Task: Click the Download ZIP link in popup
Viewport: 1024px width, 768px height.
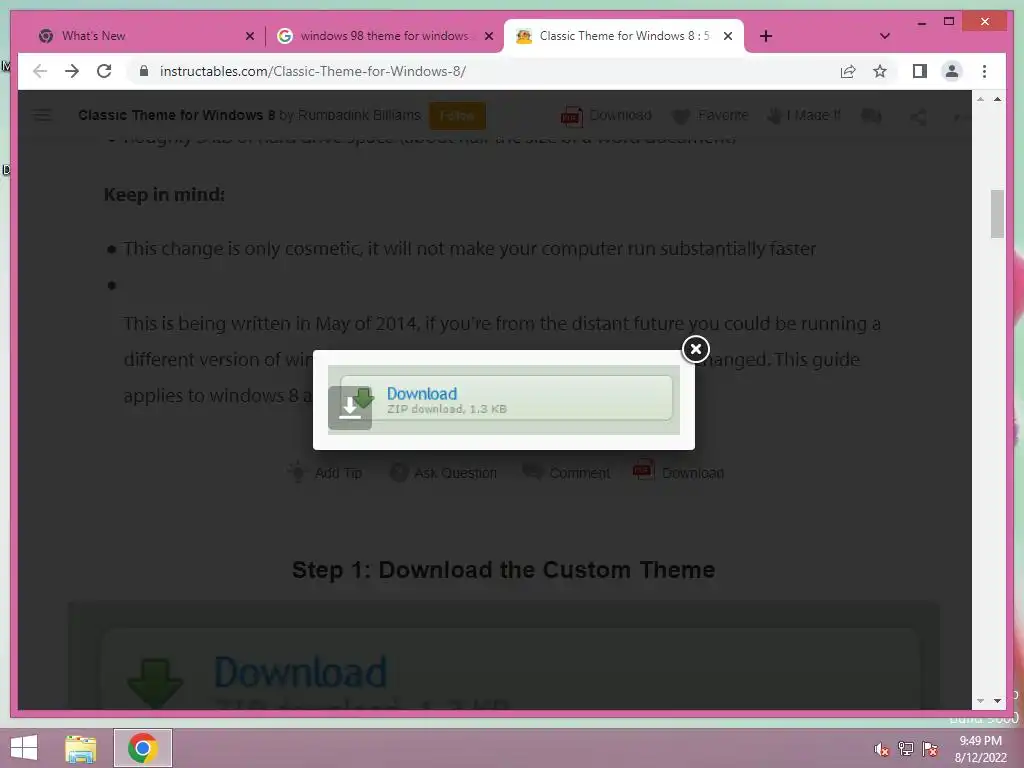Action: pyautogui.click(x=422, y=394)
